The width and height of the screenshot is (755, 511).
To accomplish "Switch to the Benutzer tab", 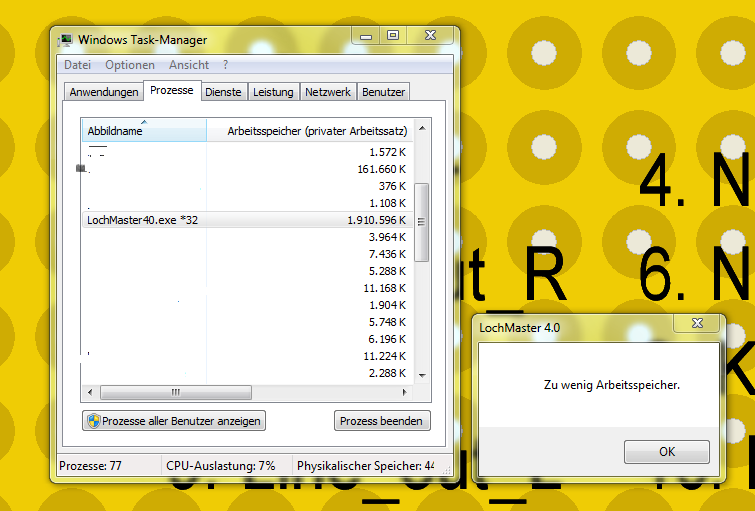I will 383,92.
